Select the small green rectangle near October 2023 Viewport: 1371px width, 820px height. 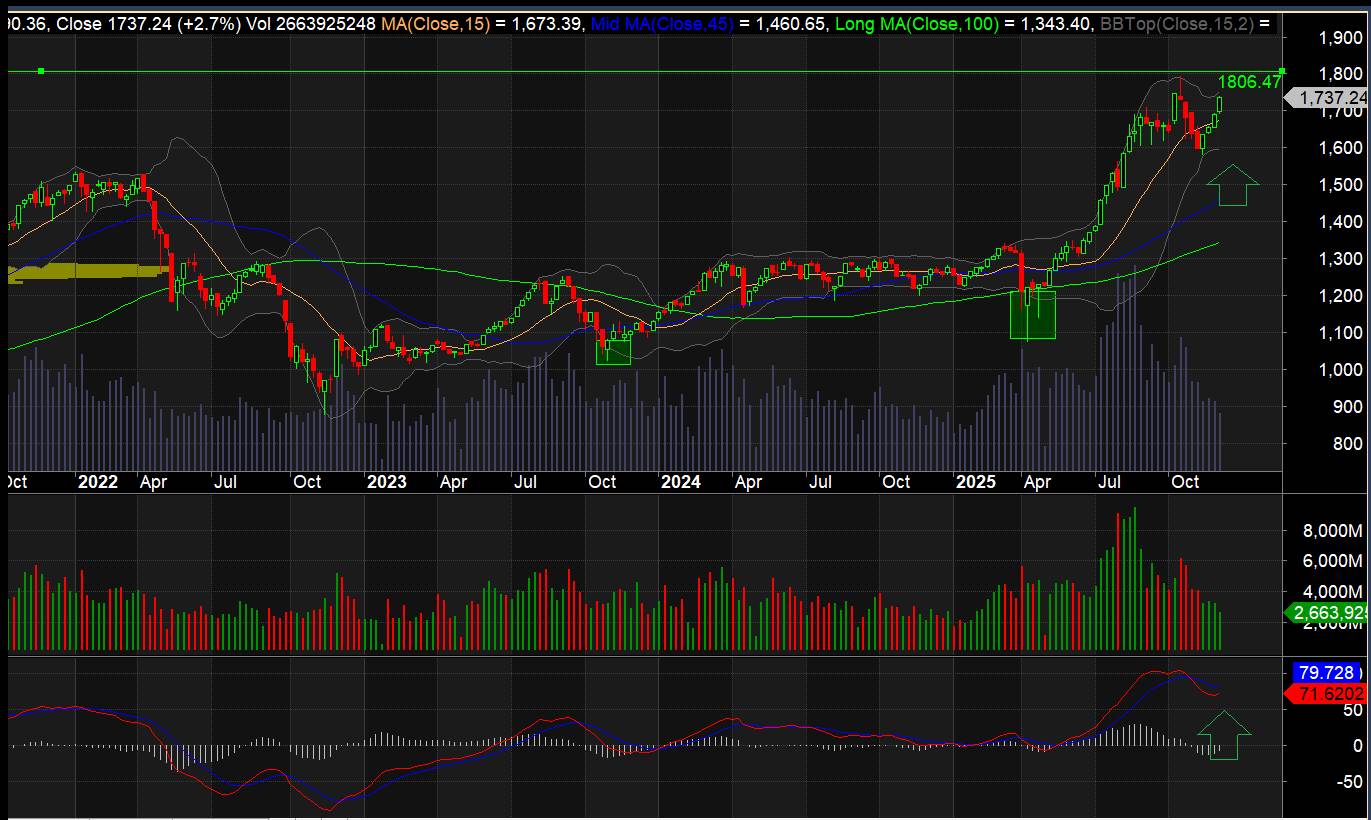pos(613,349)
